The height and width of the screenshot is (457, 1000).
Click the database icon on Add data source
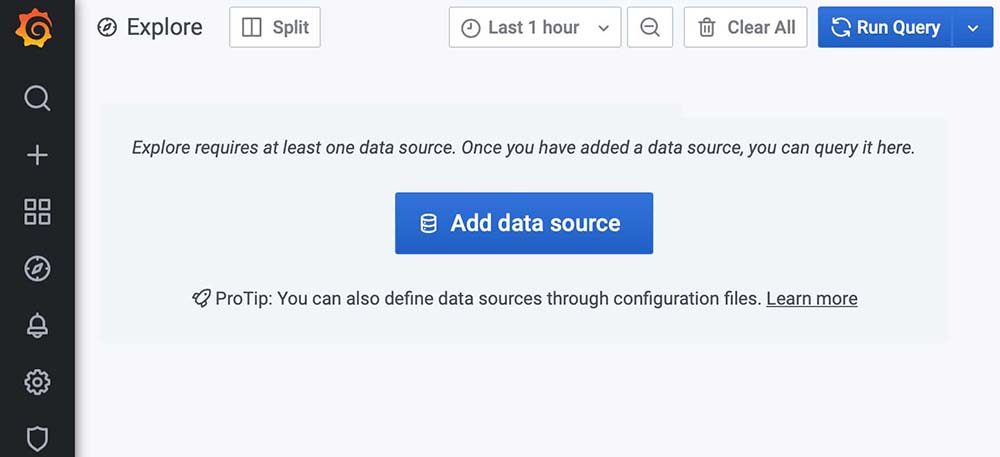(x=428, y=224)
